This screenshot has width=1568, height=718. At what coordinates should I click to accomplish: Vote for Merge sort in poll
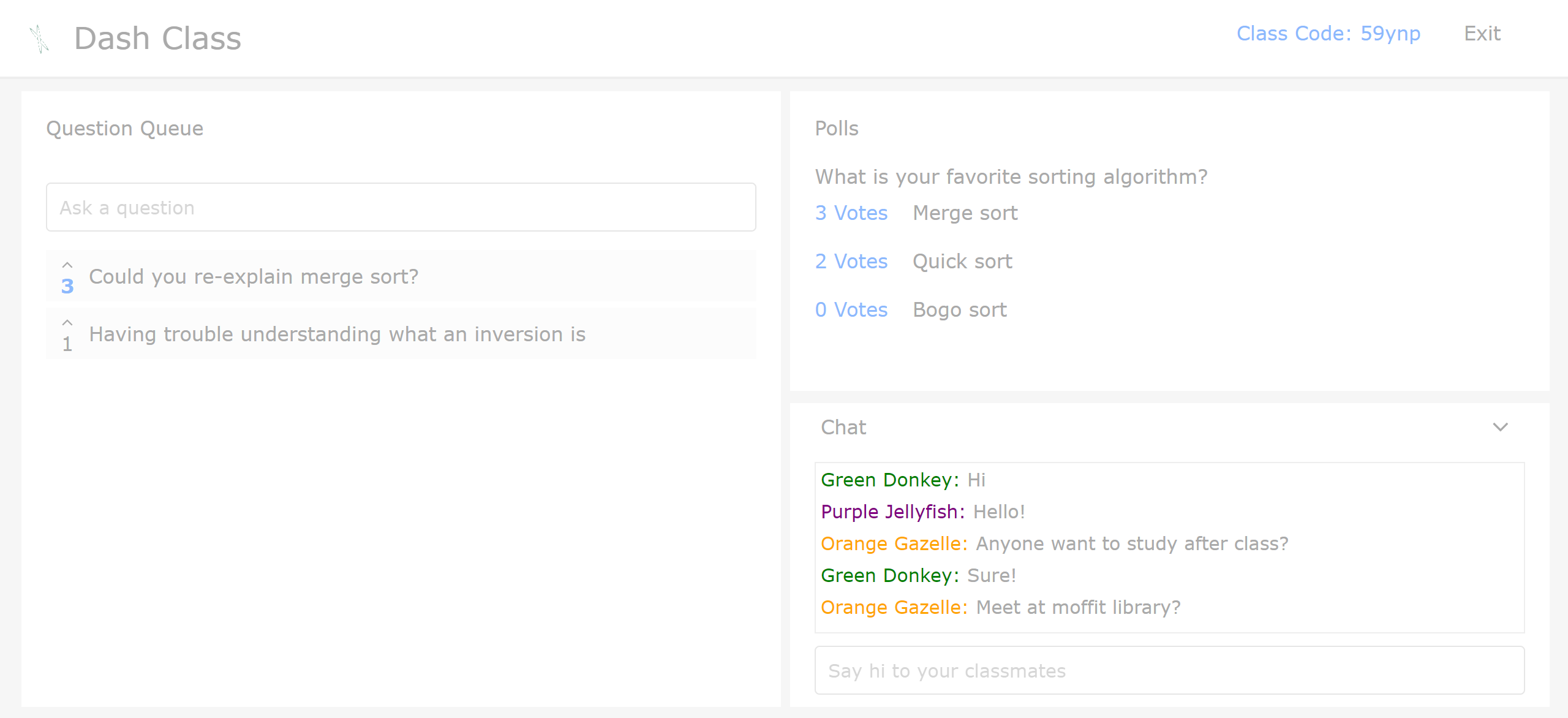coord(851,213)
